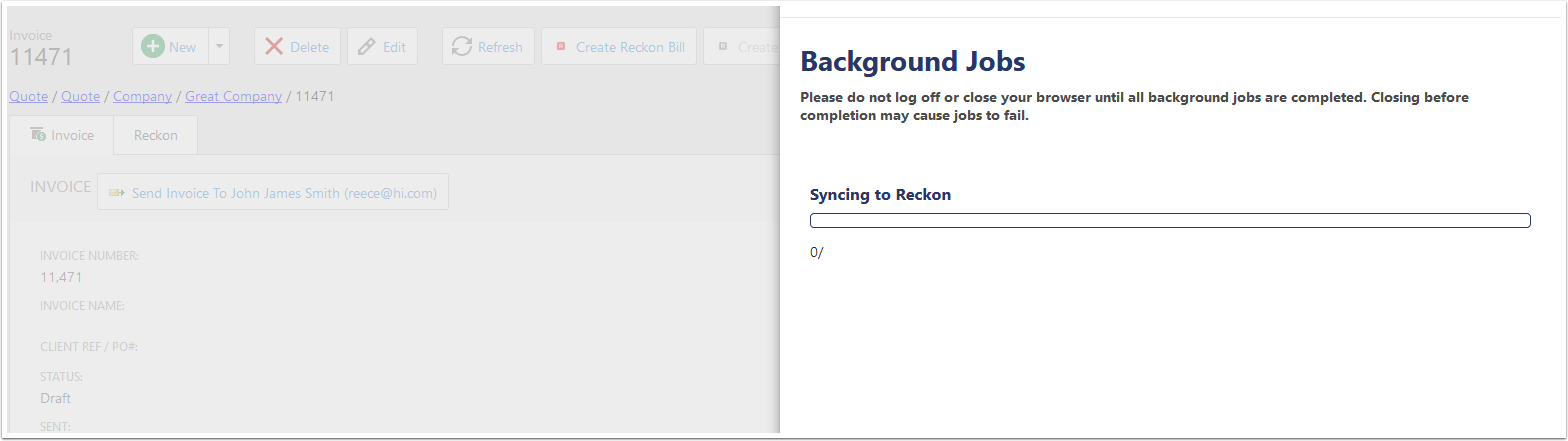
Task: Click the red Reckon icon on Create Reckon Bill
Action: pyautogui.click(x=561, y=47)
